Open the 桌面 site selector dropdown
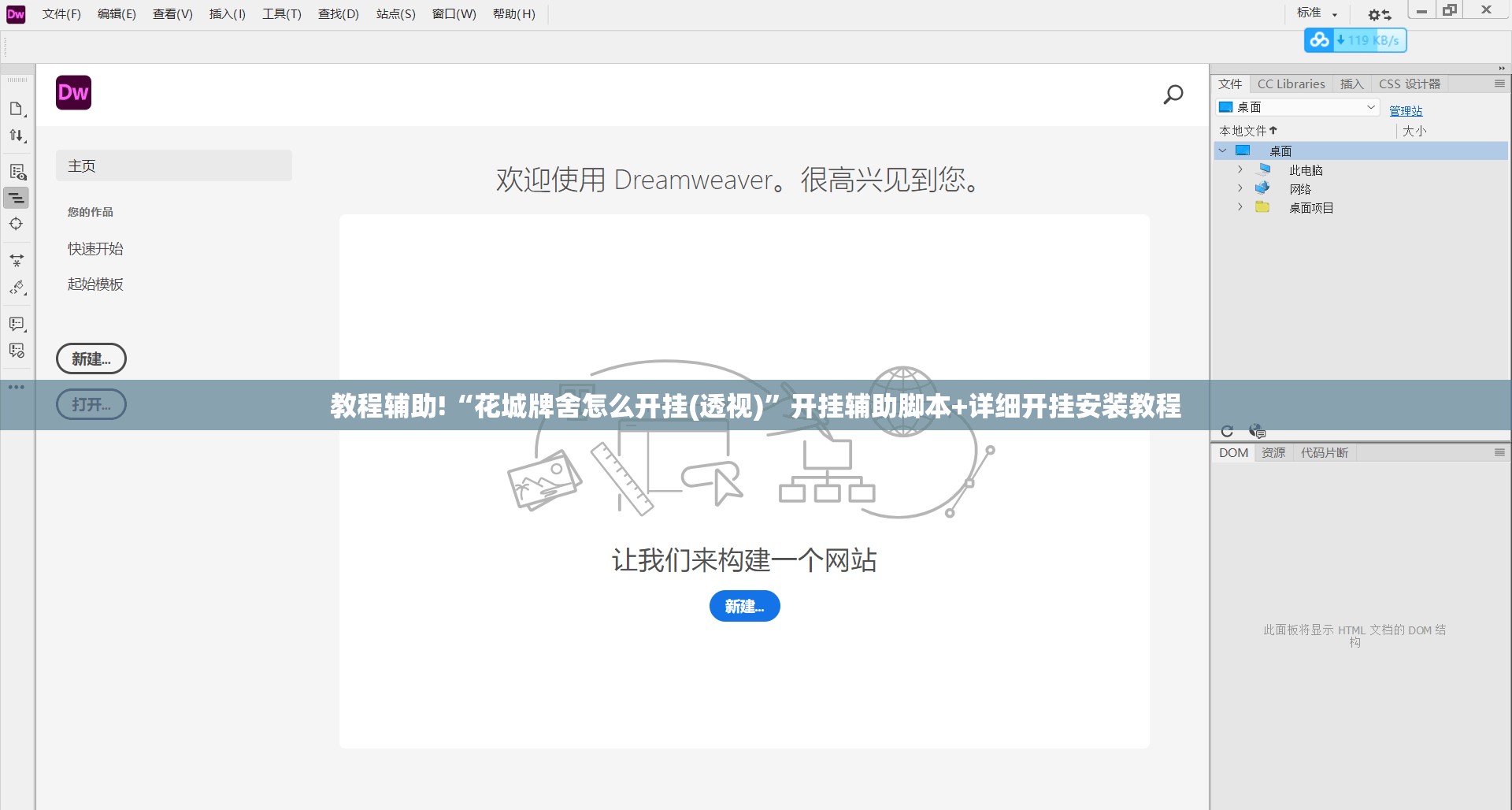Viewport: 1512px width, 810px height. 1298,107
